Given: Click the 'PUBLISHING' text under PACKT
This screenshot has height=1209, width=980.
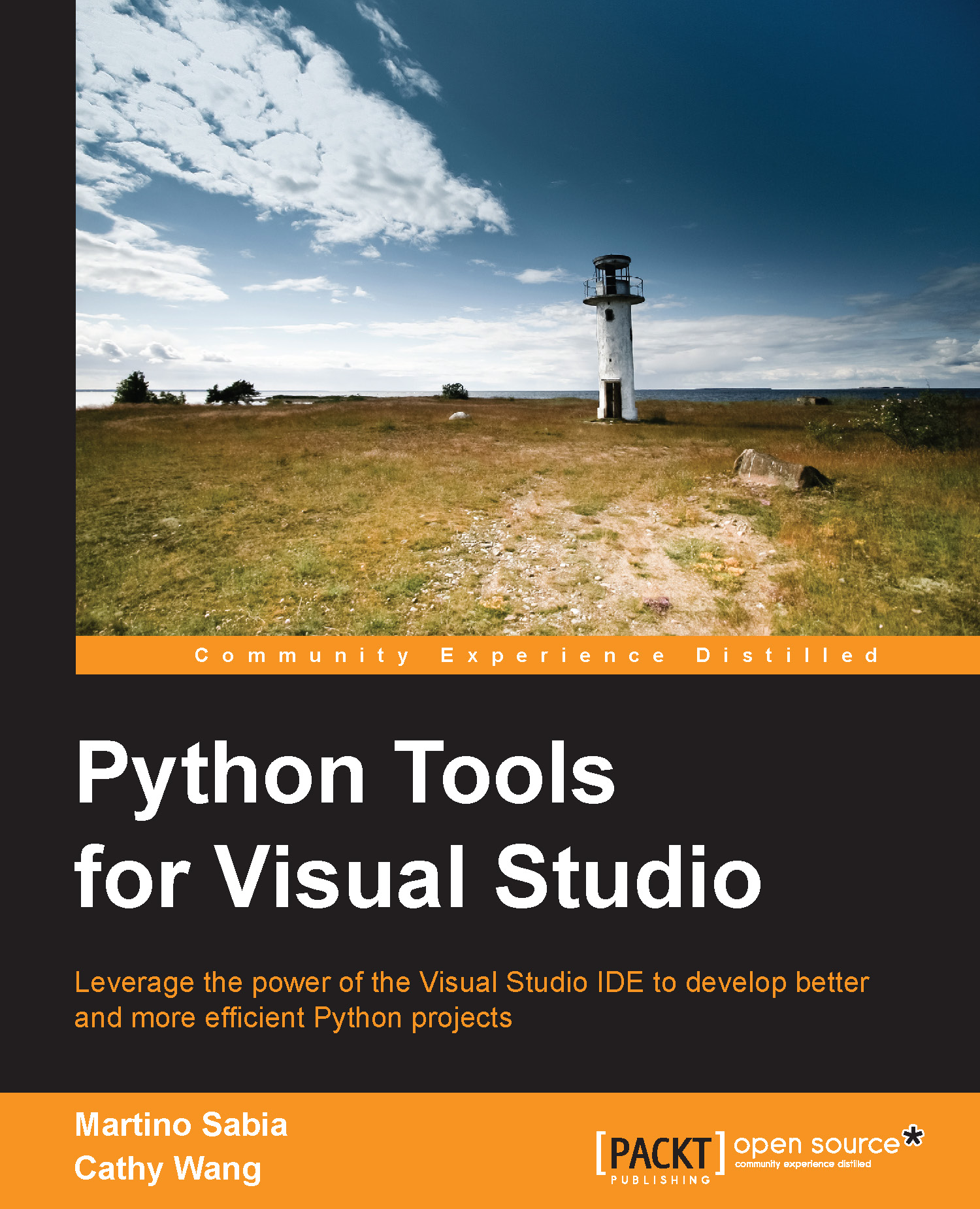Looking at the screenshot, I should tap(660, 1180).
